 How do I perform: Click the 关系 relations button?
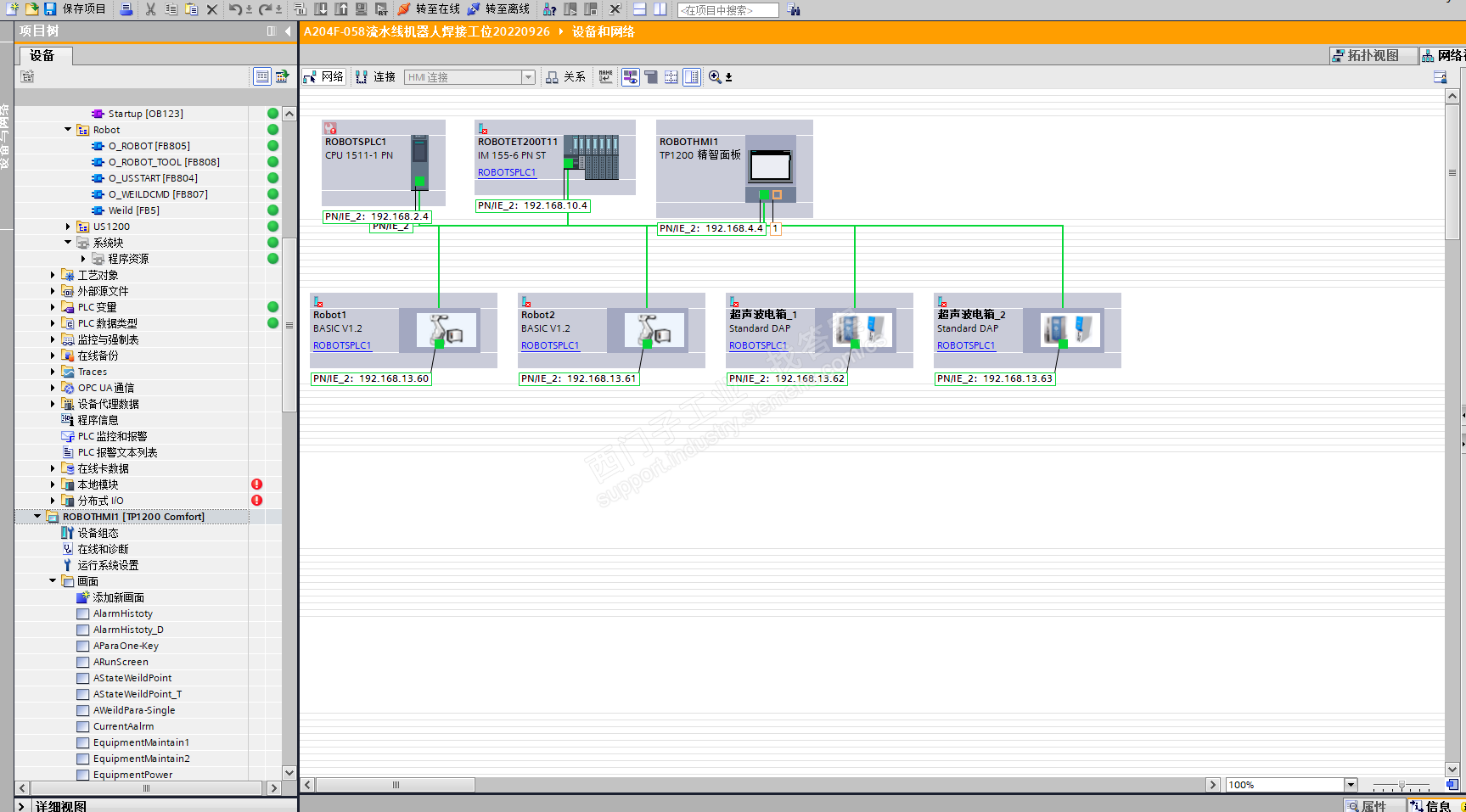coord(565,77)
